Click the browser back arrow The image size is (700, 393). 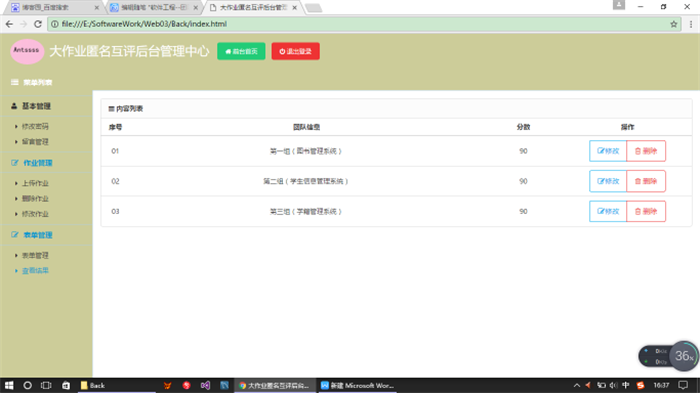click(x=9, y=24)
